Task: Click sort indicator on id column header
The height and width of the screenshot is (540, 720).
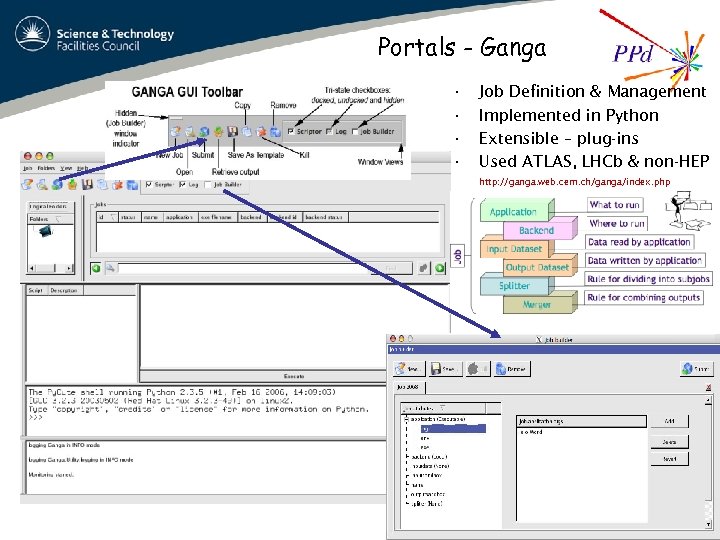Action: point(113,217)
